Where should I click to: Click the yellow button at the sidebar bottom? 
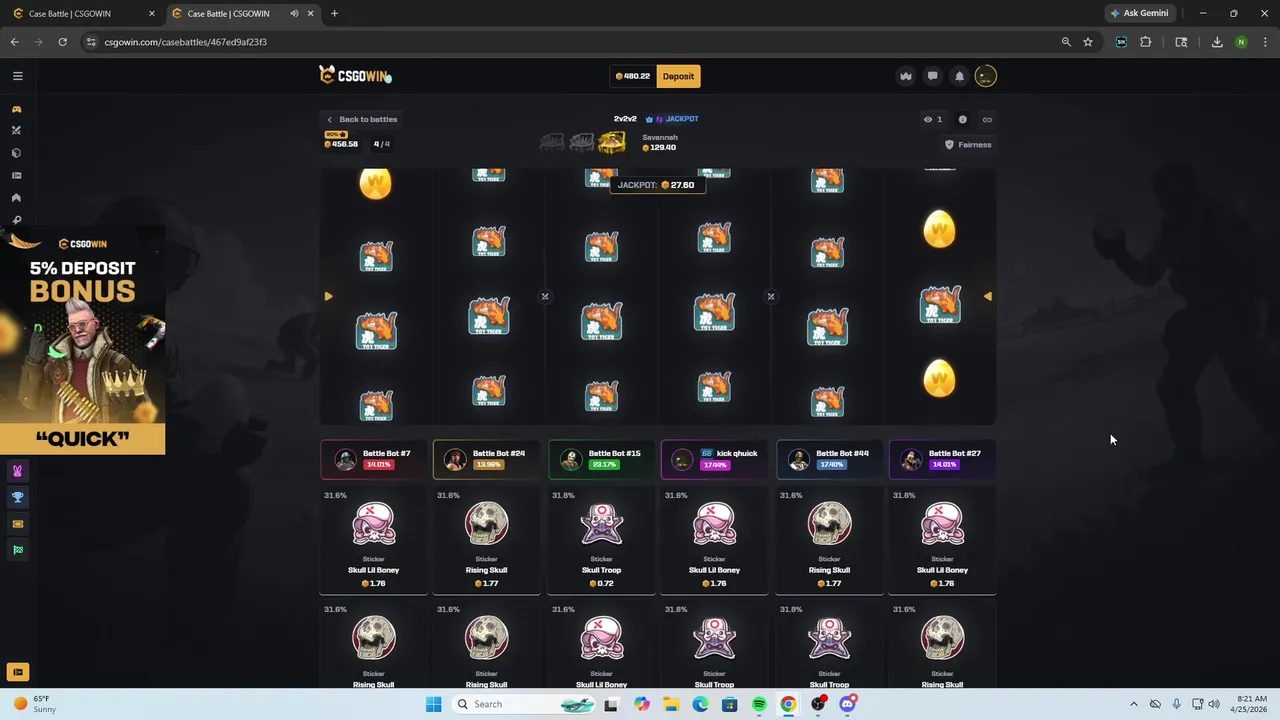(17, 672)
